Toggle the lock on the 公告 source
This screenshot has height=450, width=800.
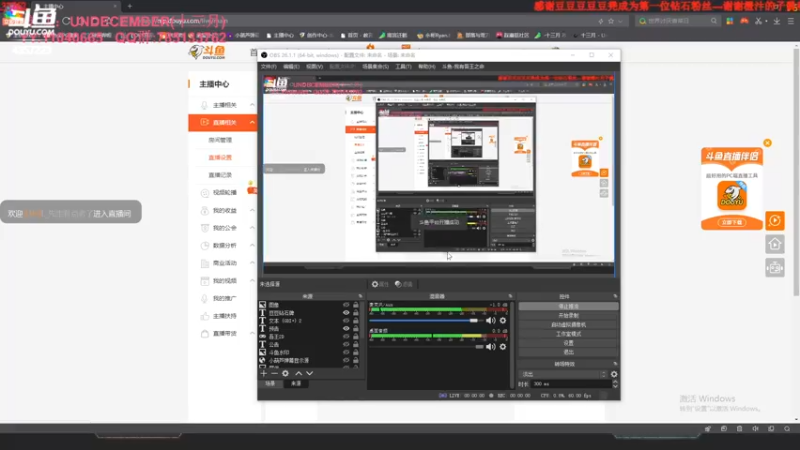[x=356, y=344]
